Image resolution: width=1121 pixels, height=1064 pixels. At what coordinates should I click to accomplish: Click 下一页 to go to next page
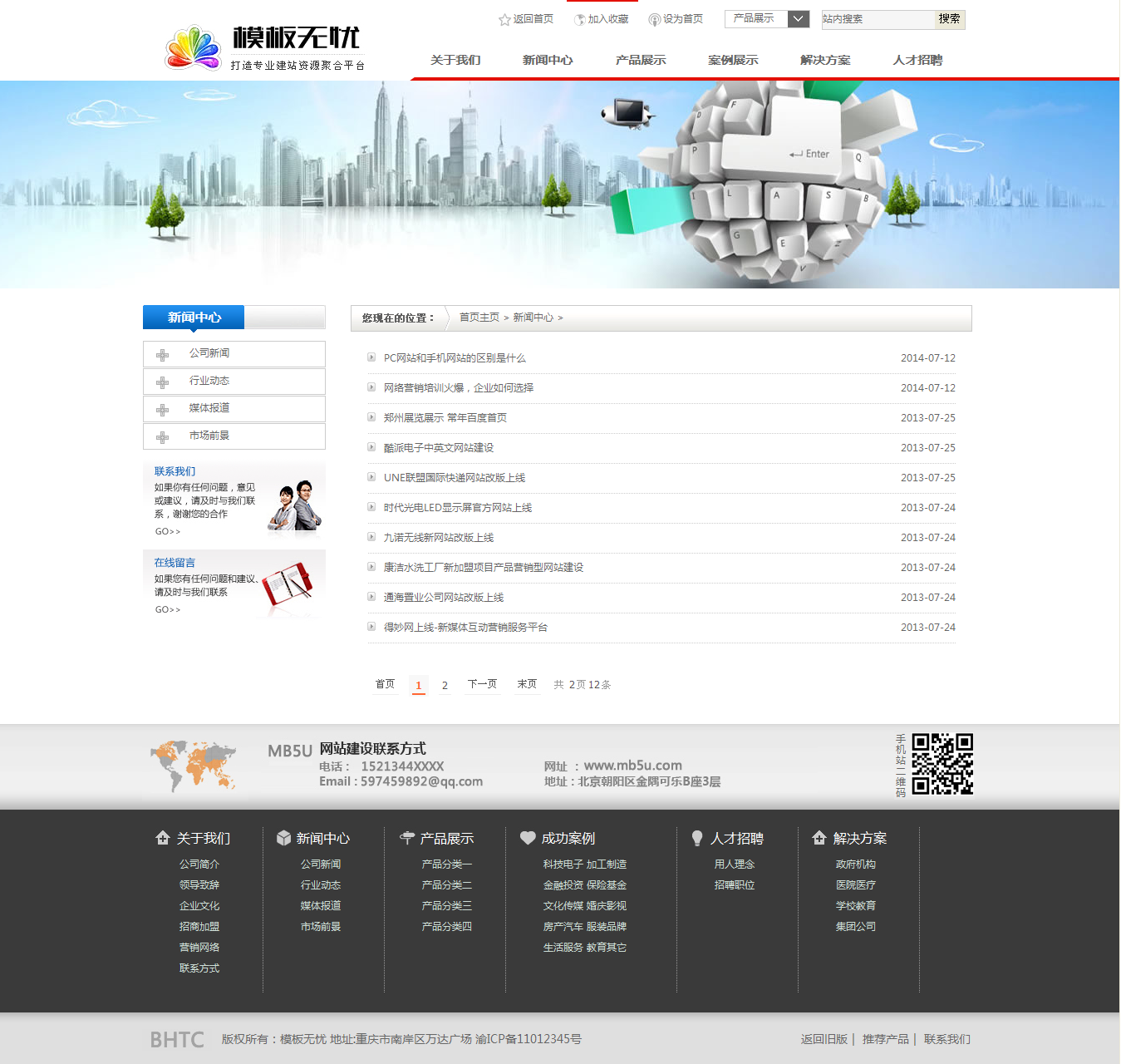point(482,684)
